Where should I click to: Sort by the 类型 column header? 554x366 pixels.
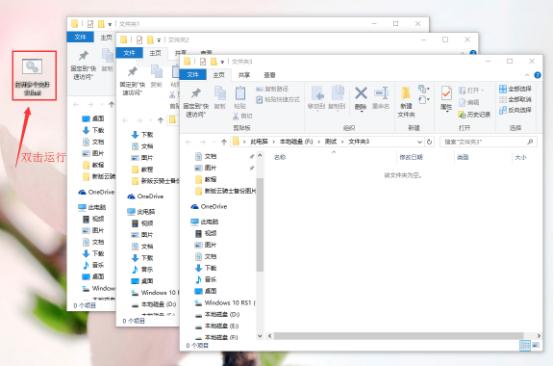tap(462, 157)
